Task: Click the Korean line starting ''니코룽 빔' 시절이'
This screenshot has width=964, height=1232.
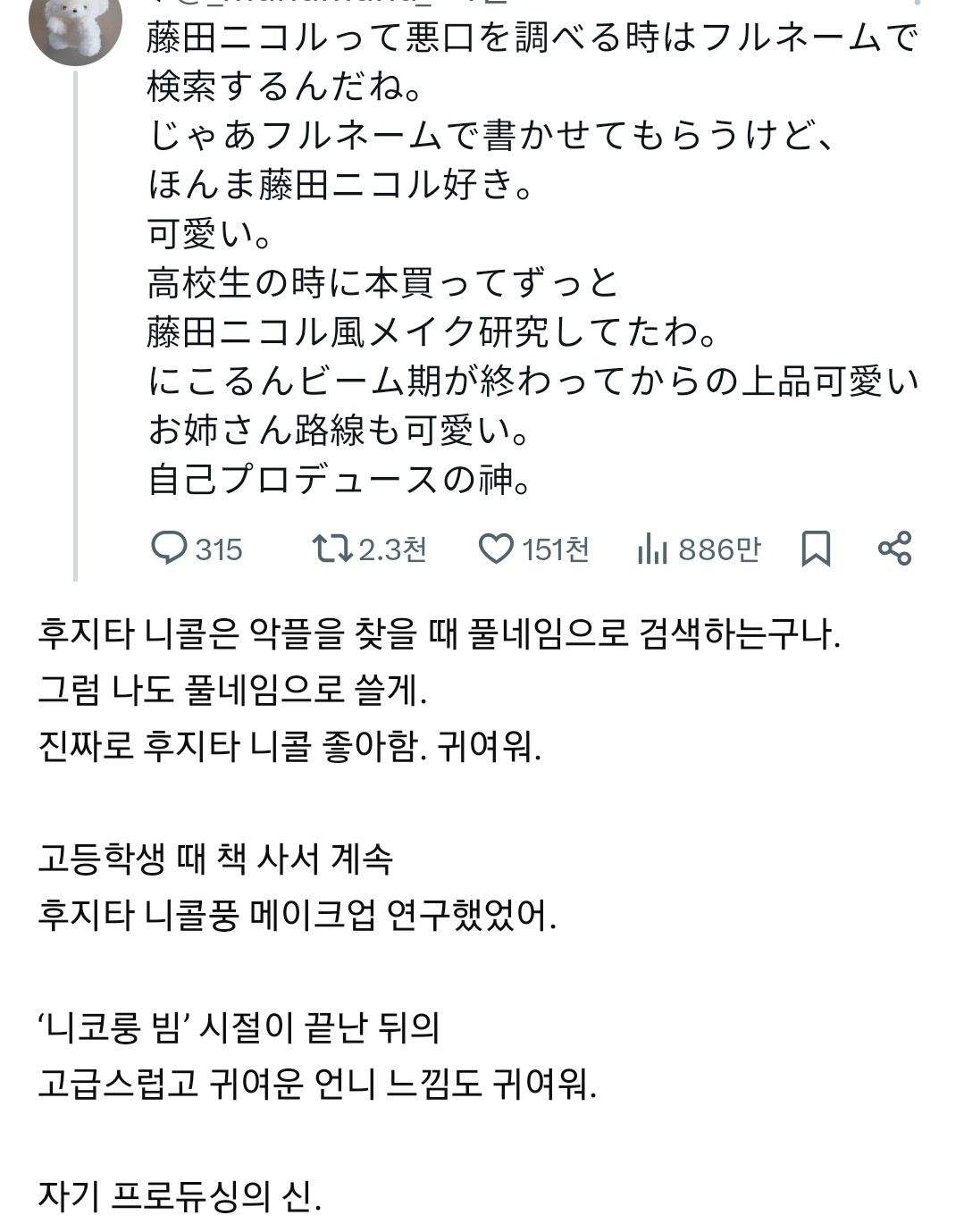Action: (239, 1027)
